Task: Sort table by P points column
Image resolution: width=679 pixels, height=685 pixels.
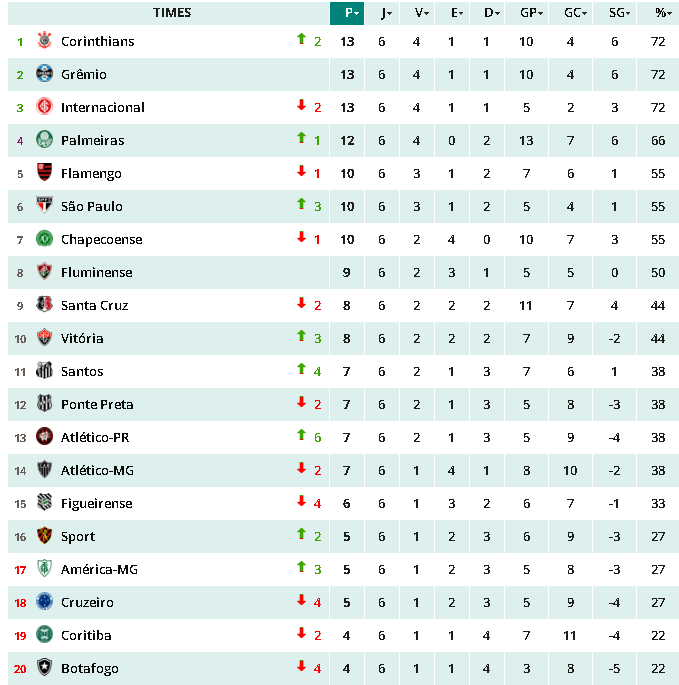Action: click(x=350, y=13)
